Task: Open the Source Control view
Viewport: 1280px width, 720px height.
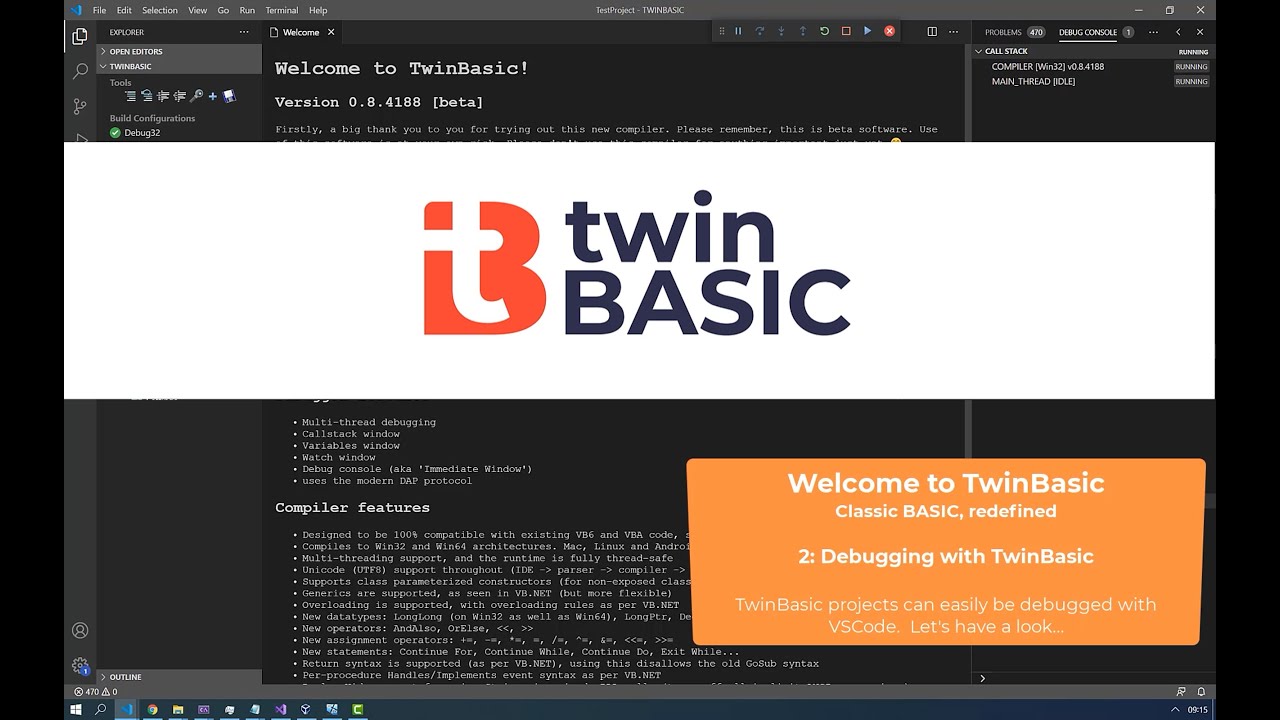Action: point(80,106)
